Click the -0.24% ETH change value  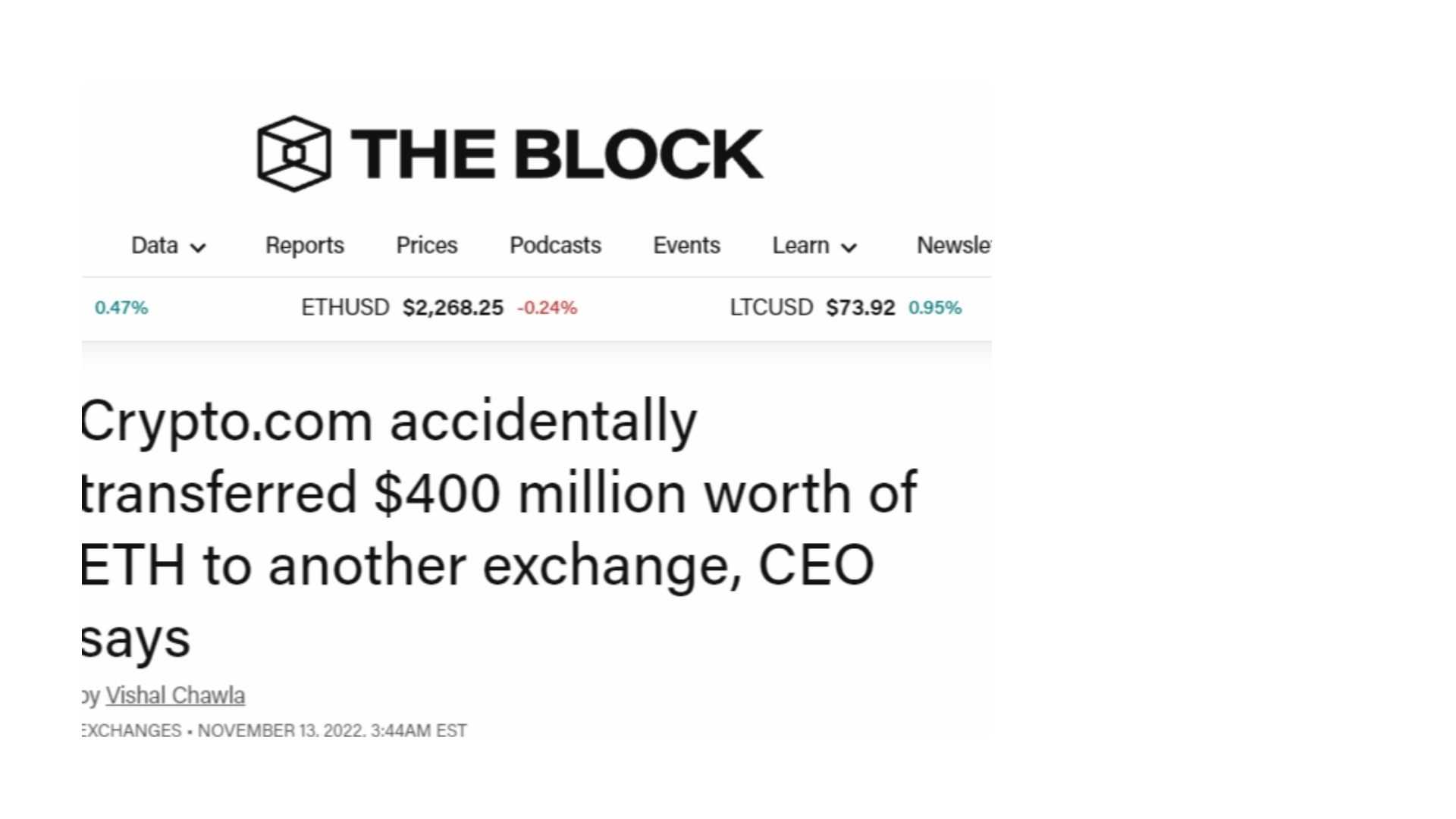547,308
